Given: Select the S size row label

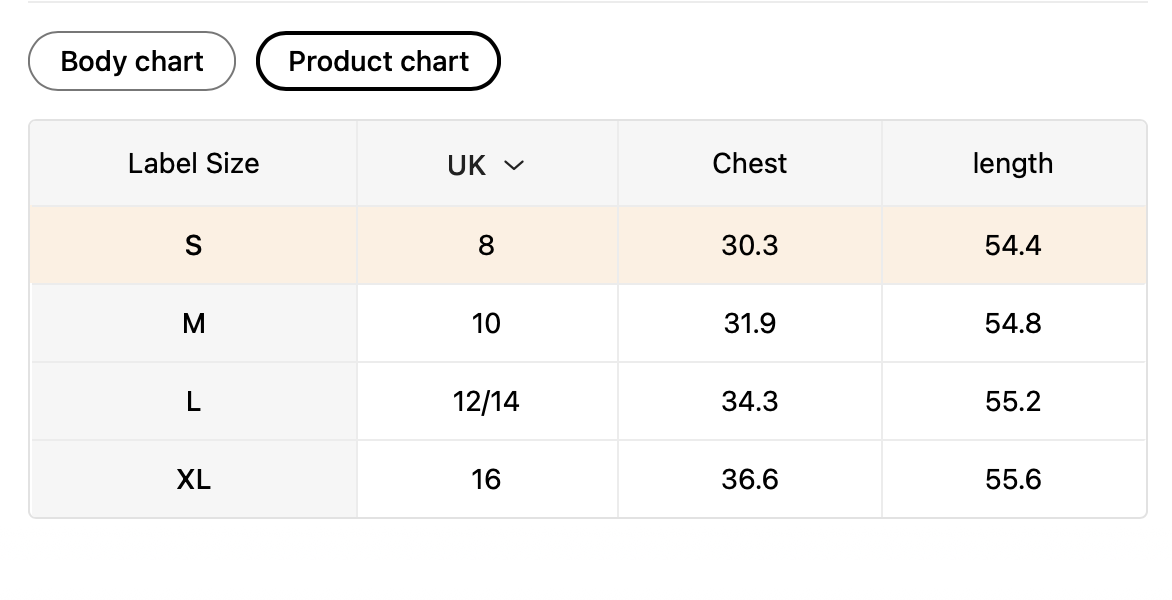Looking at the screenshot, I should (x=193, y=246).
